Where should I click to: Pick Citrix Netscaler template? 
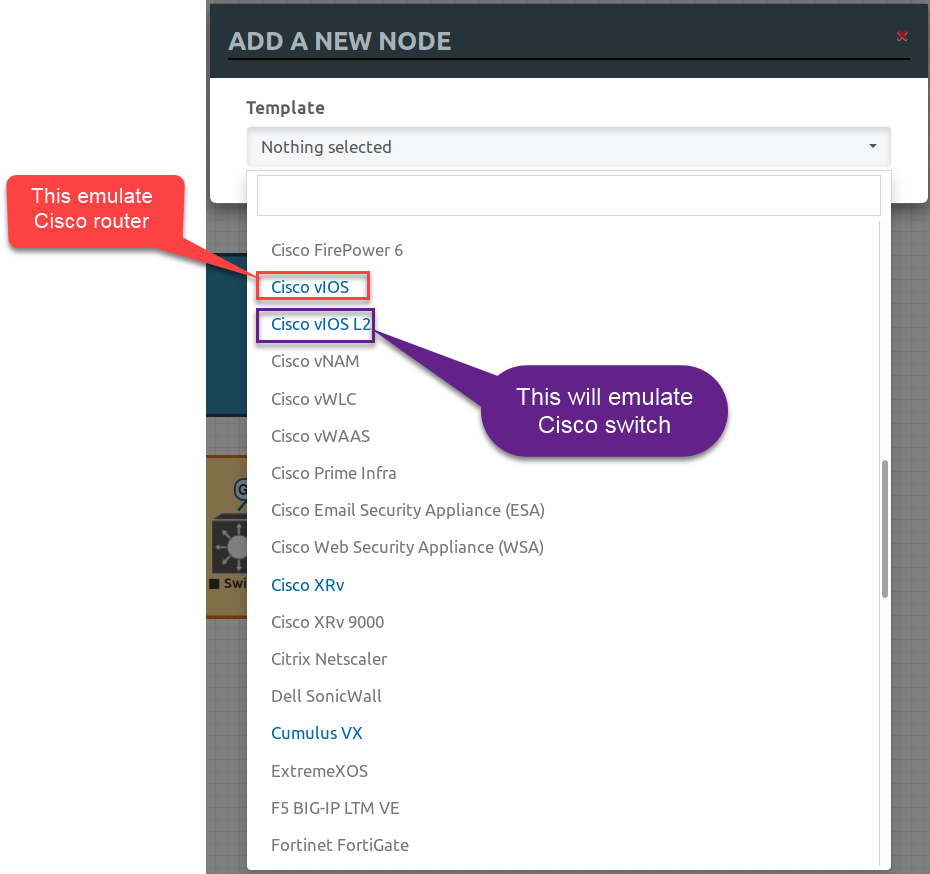329,659
